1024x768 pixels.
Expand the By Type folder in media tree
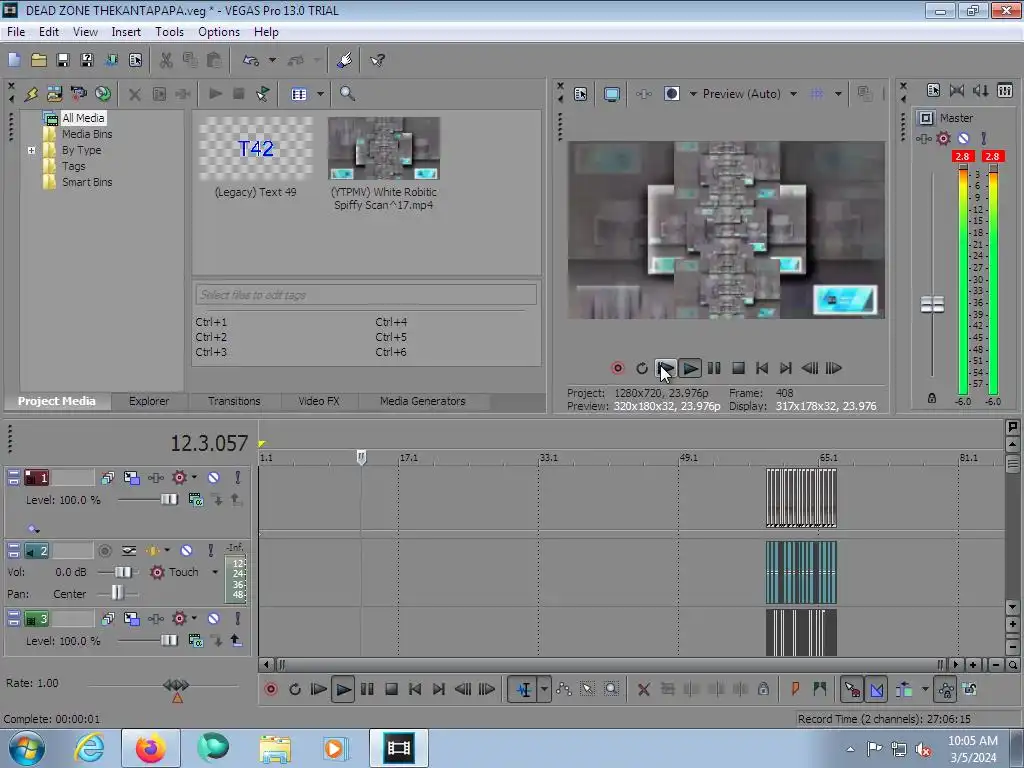click(31, 150)
